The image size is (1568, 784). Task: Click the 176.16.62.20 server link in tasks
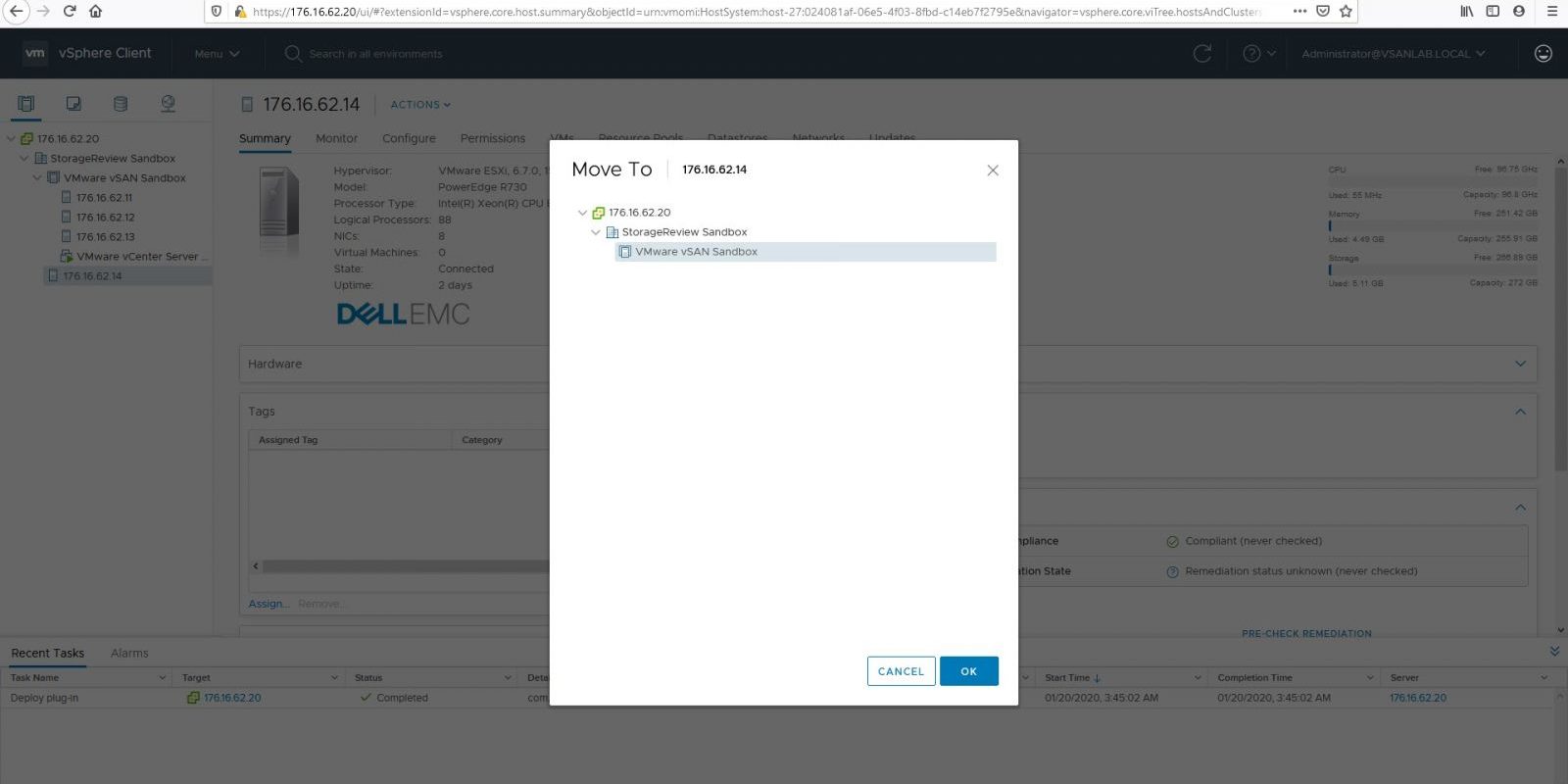(x=1418, y=698)
